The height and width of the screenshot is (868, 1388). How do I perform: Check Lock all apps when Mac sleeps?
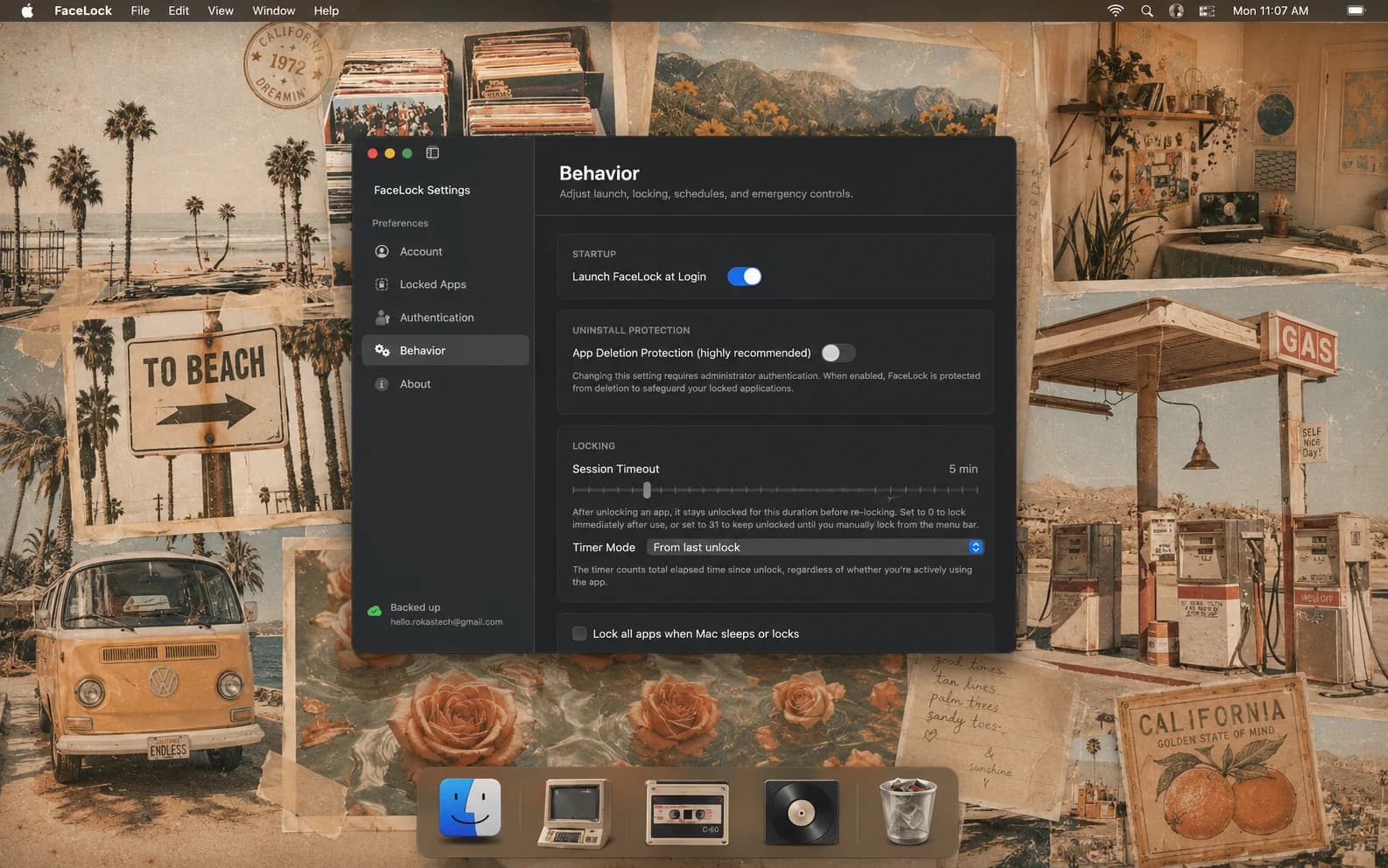coord(579,633)
